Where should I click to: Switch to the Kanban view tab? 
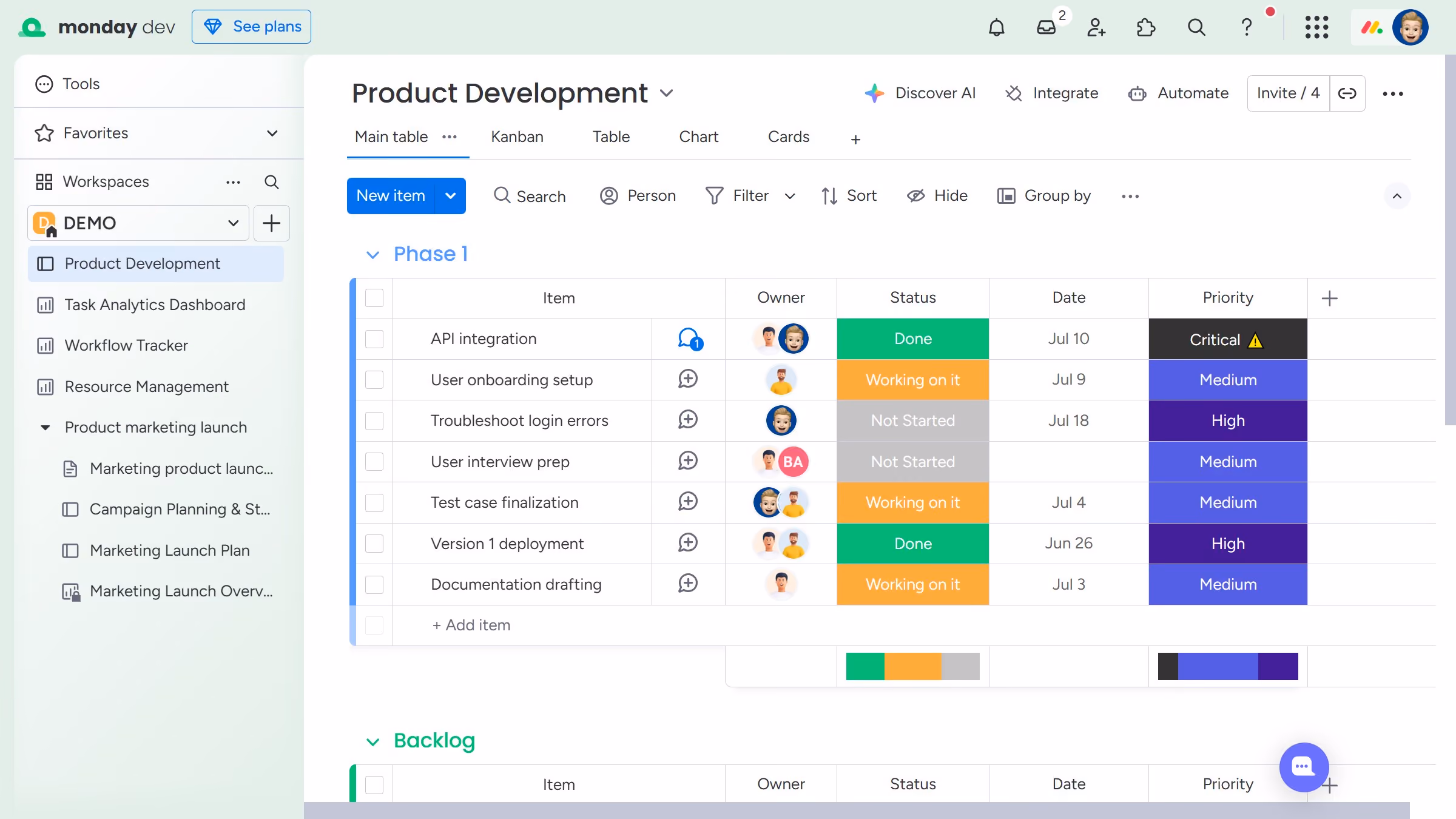[517, 137]
